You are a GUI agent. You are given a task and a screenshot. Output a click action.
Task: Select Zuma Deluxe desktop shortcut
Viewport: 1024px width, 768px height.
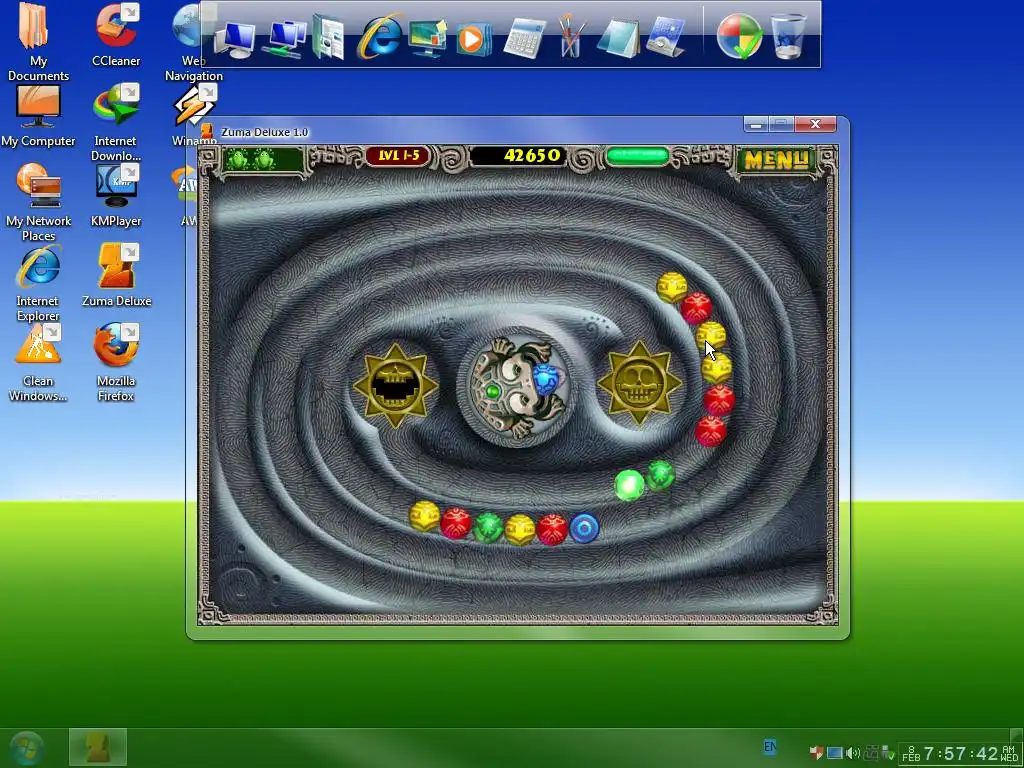(116, 275)
